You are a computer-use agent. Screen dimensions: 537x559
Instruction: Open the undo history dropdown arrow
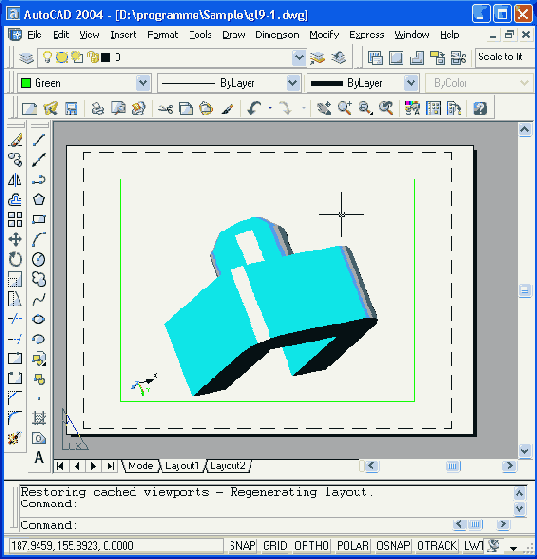tap(270, 108)
